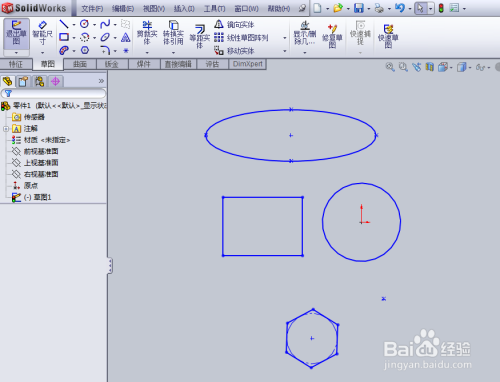This screenshot has width=500, height=382.
Task: Select the Circle sketch tool
Action: tap(84, 24)
